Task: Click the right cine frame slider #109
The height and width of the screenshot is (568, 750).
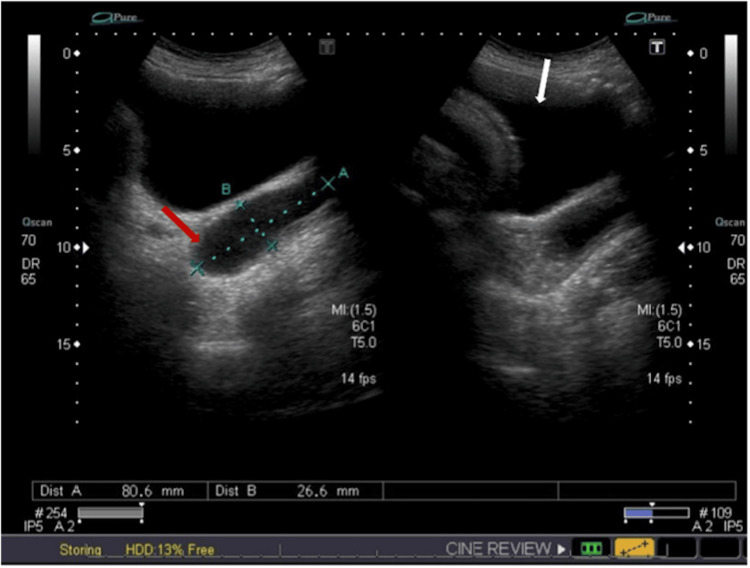Action: click(657, 513)
